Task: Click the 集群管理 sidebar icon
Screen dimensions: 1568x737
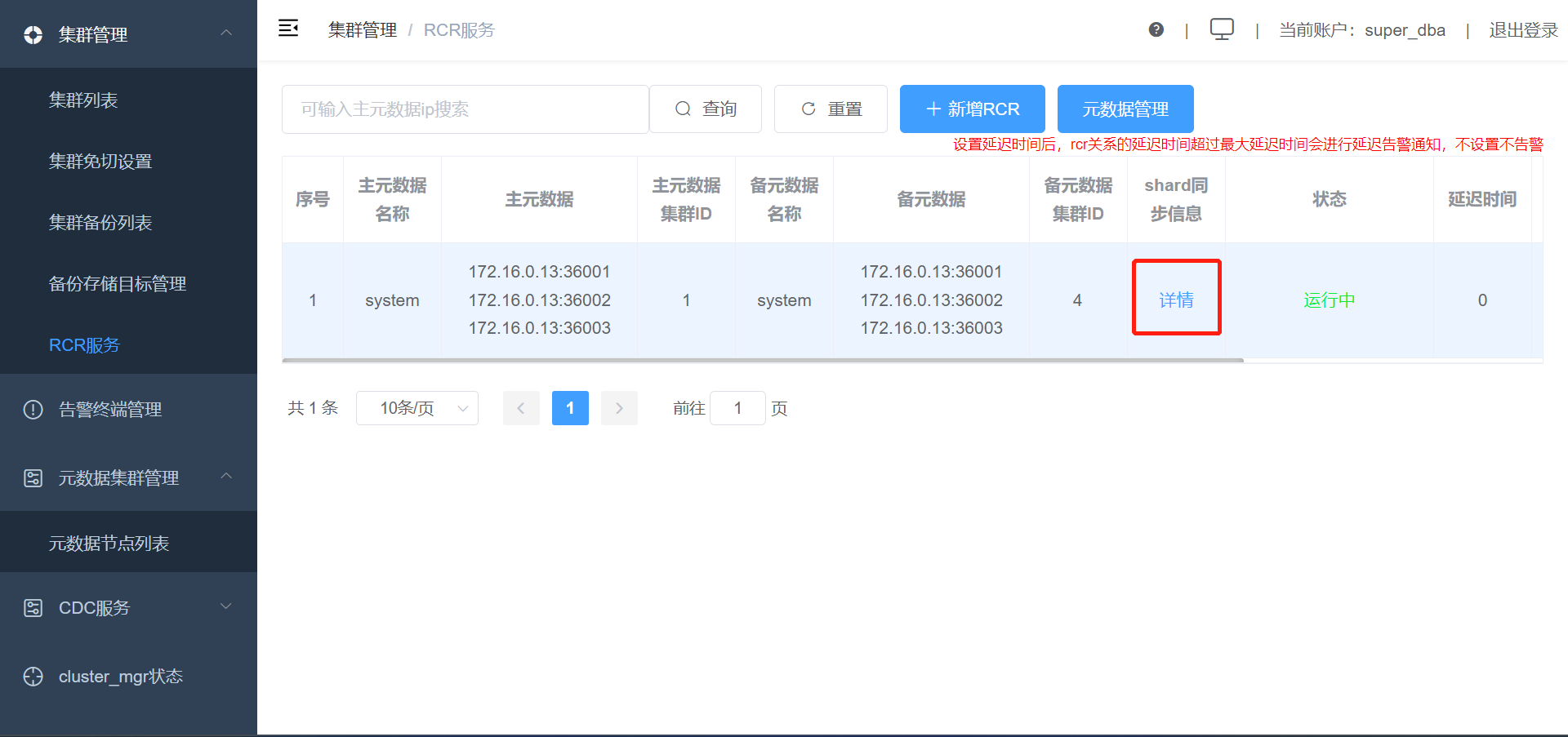Action: tap(33, 35)
